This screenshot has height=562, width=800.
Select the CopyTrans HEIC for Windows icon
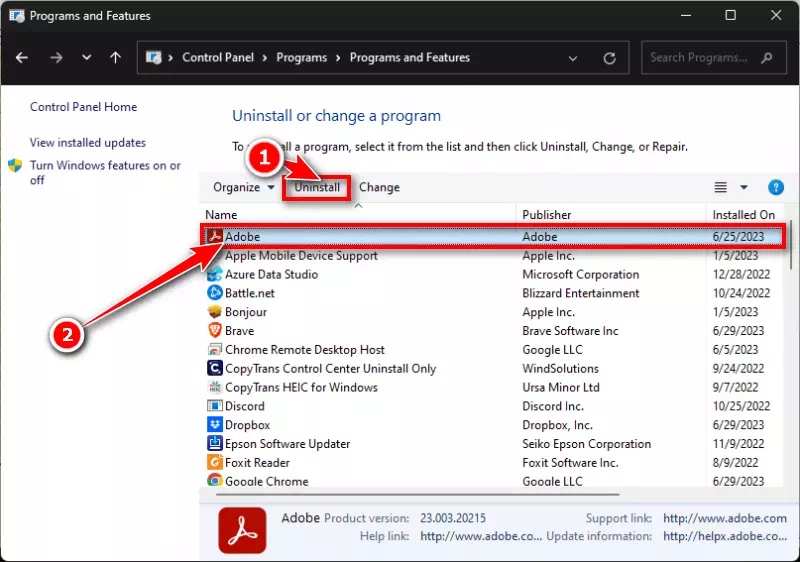pyautogui.click(x=215, y=387)
